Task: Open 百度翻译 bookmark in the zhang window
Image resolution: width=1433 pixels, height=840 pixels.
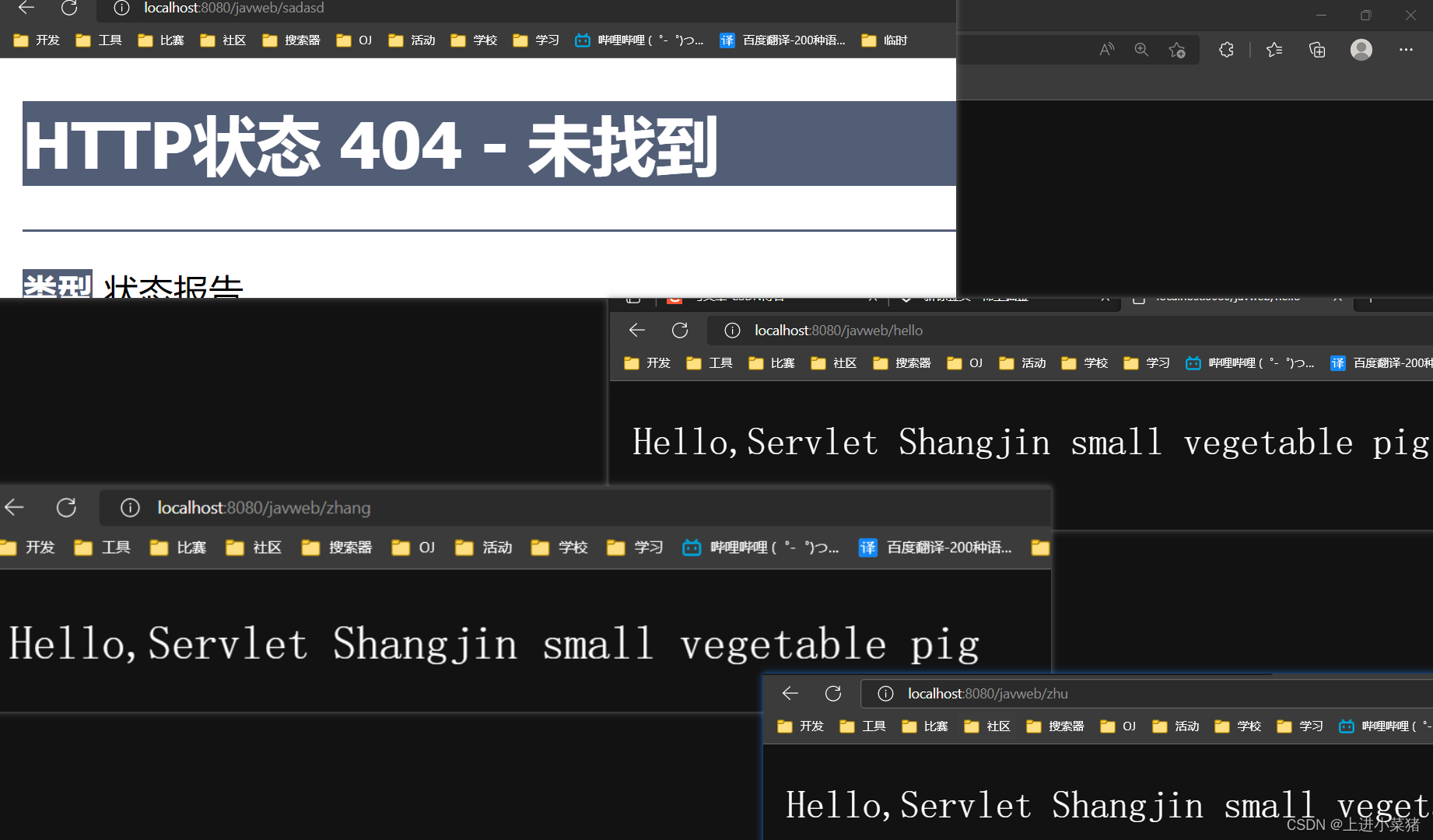Action: 936,548
